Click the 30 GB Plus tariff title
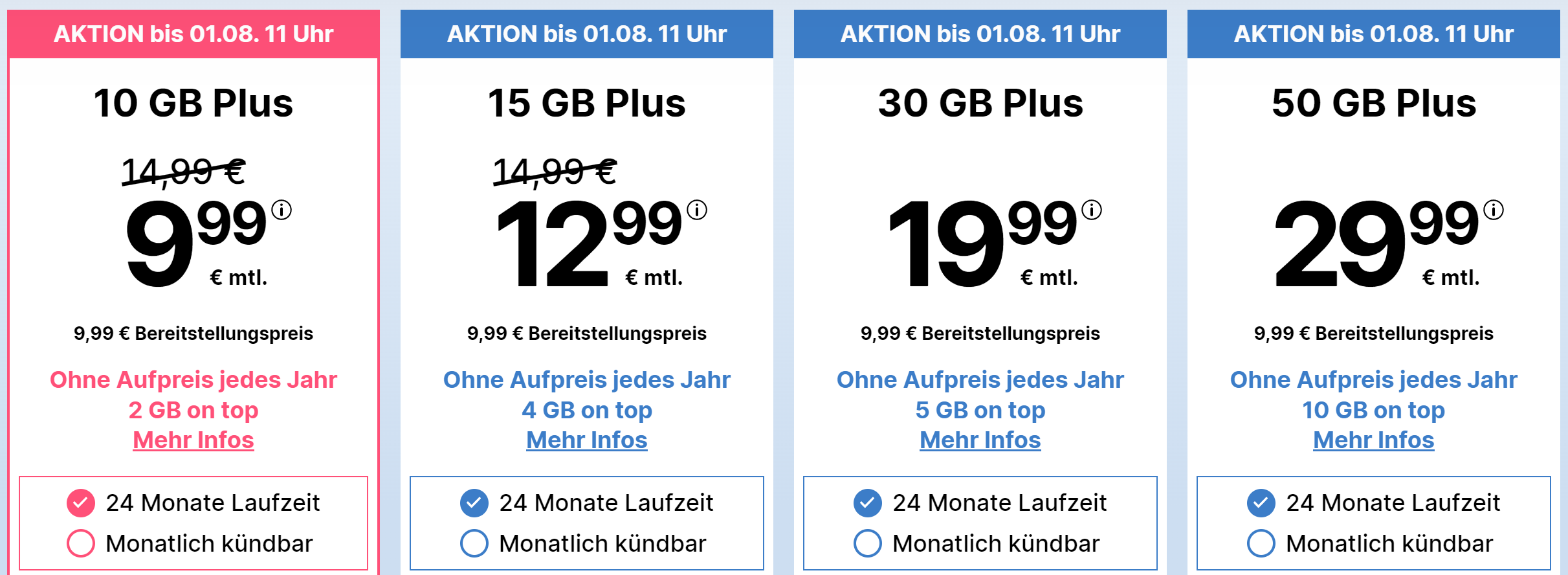Viewport: 1568px width, 575px height. tap(980, 103)
